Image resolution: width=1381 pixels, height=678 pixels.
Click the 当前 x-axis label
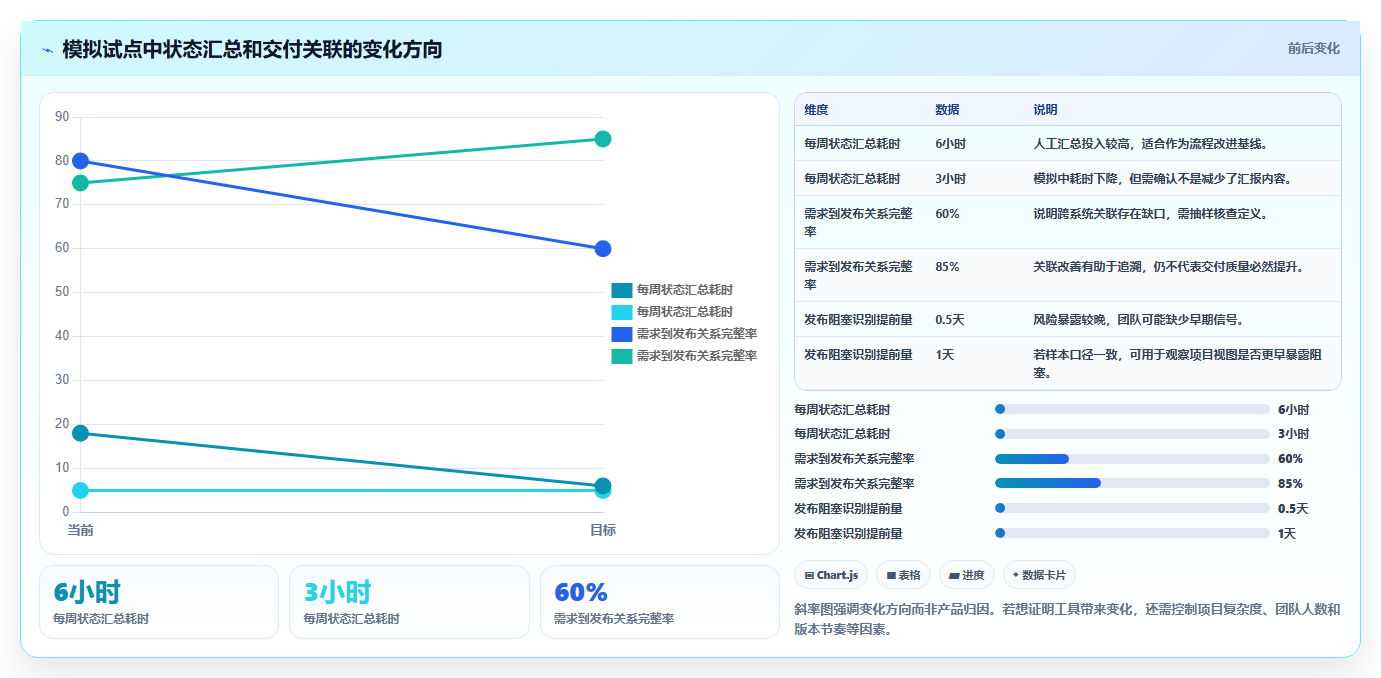[x=81, y=530]
